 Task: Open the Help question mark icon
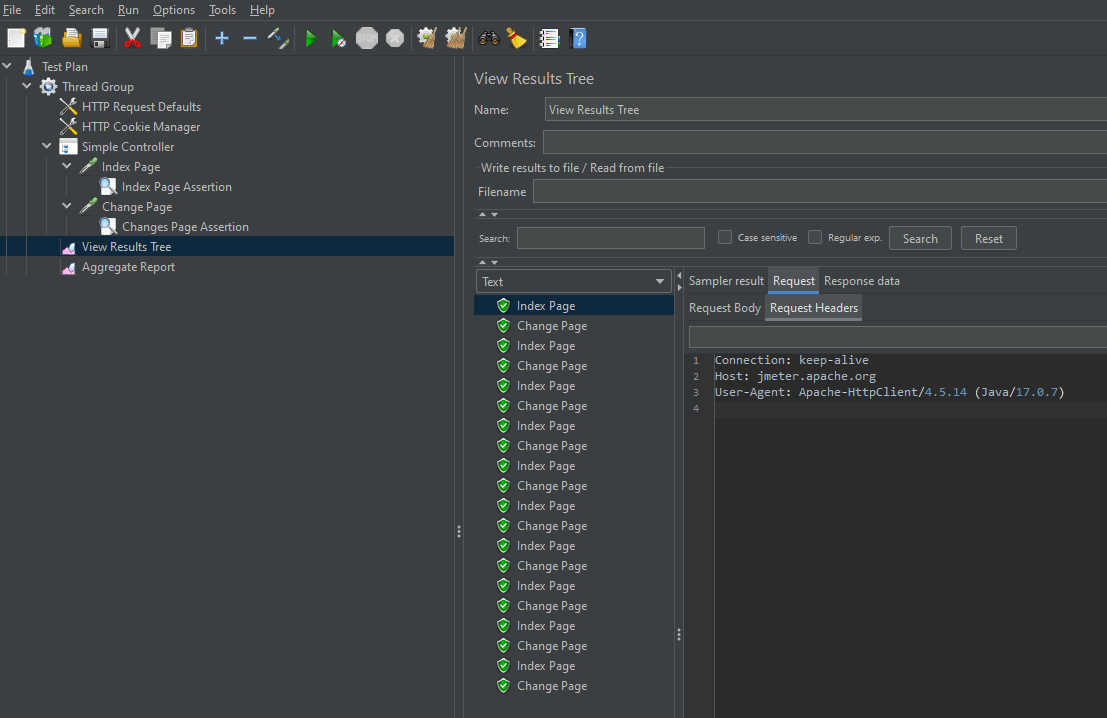coord(578,38)
